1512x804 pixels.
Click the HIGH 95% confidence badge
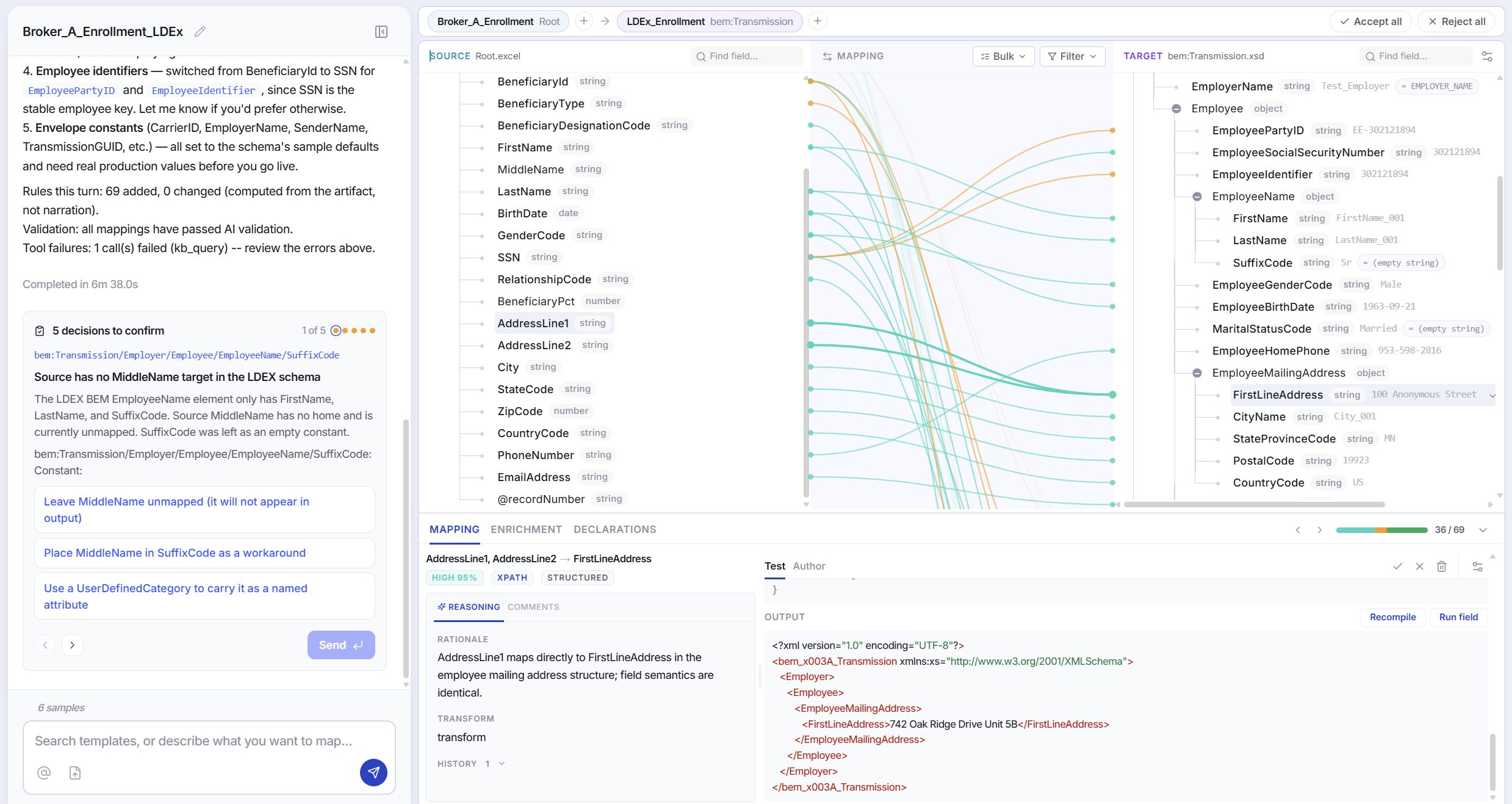[455, 578]
